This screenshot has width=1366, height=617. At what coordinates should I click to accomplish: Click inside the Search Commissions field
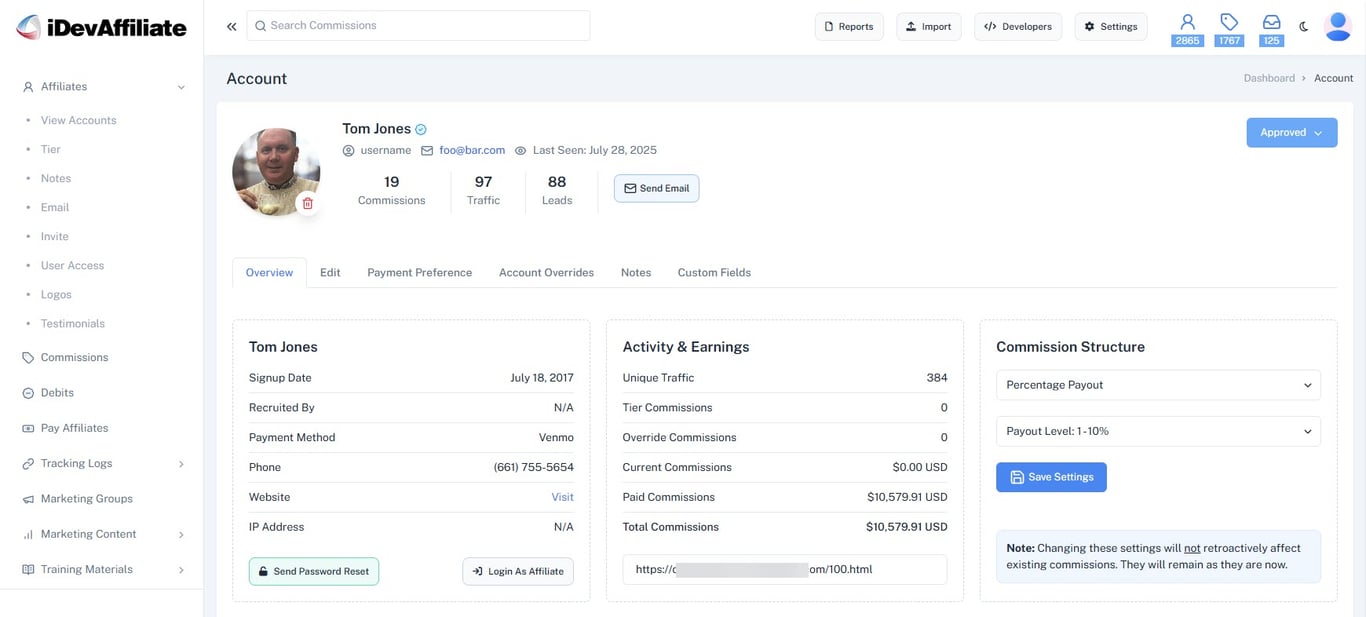point(420,25)
